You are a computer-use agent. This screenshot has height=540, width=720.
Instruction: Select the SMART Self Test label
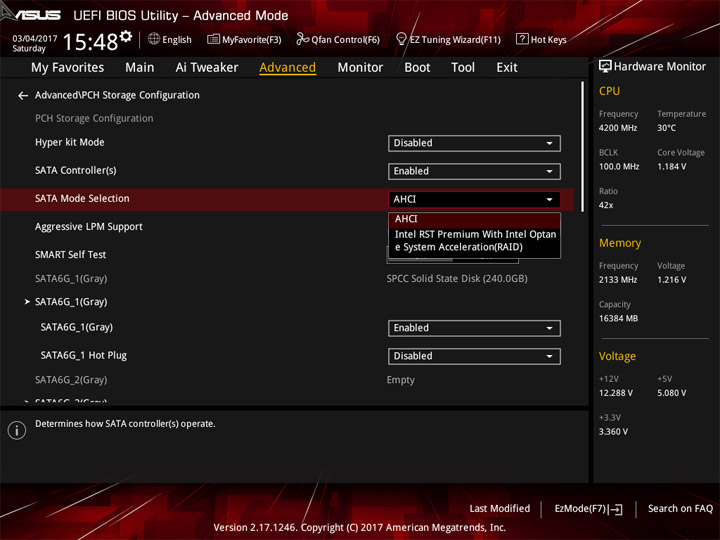(x=70, y=255)
